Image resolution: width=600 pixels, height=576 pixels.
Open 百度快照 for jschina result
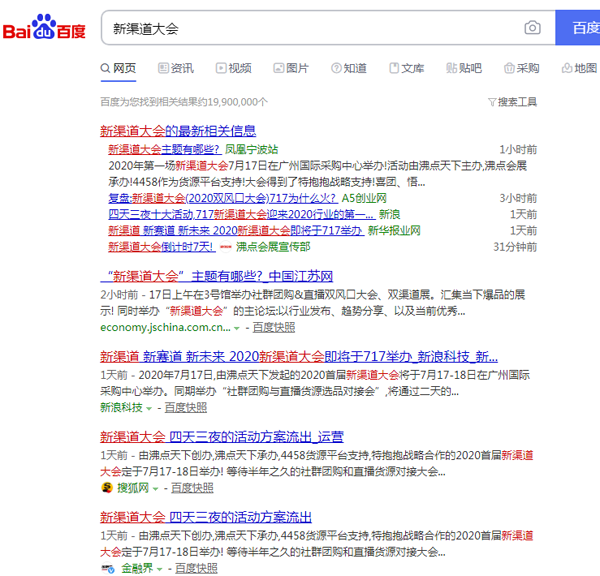tap(274, 328)
